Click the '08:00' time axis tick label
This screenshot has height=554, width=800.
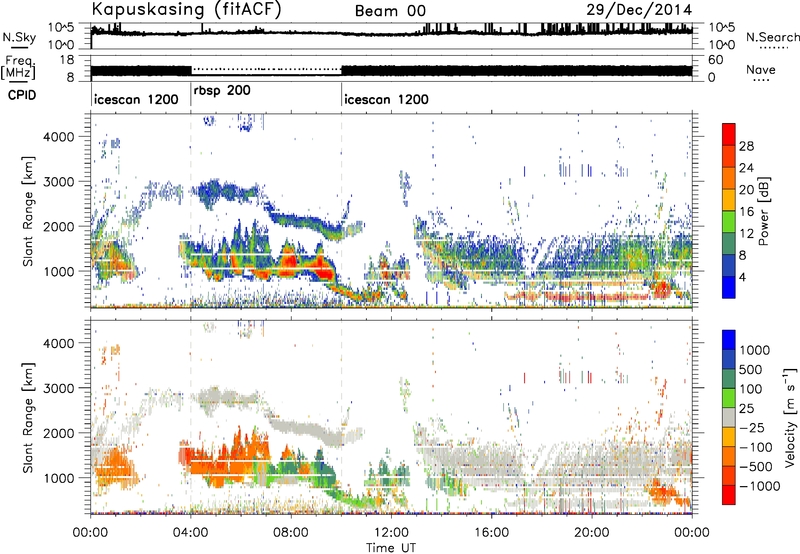coord(290,533)
